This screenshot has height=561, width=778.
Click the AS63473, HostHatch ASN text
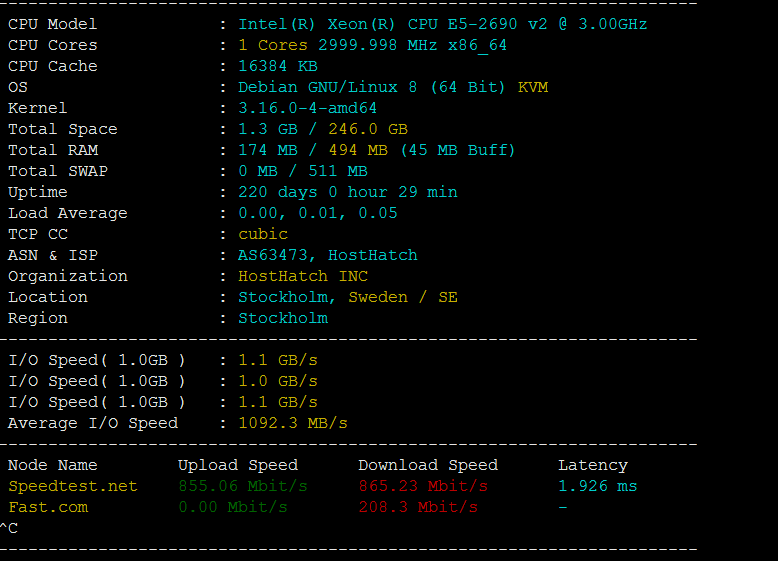coord(327,255)
